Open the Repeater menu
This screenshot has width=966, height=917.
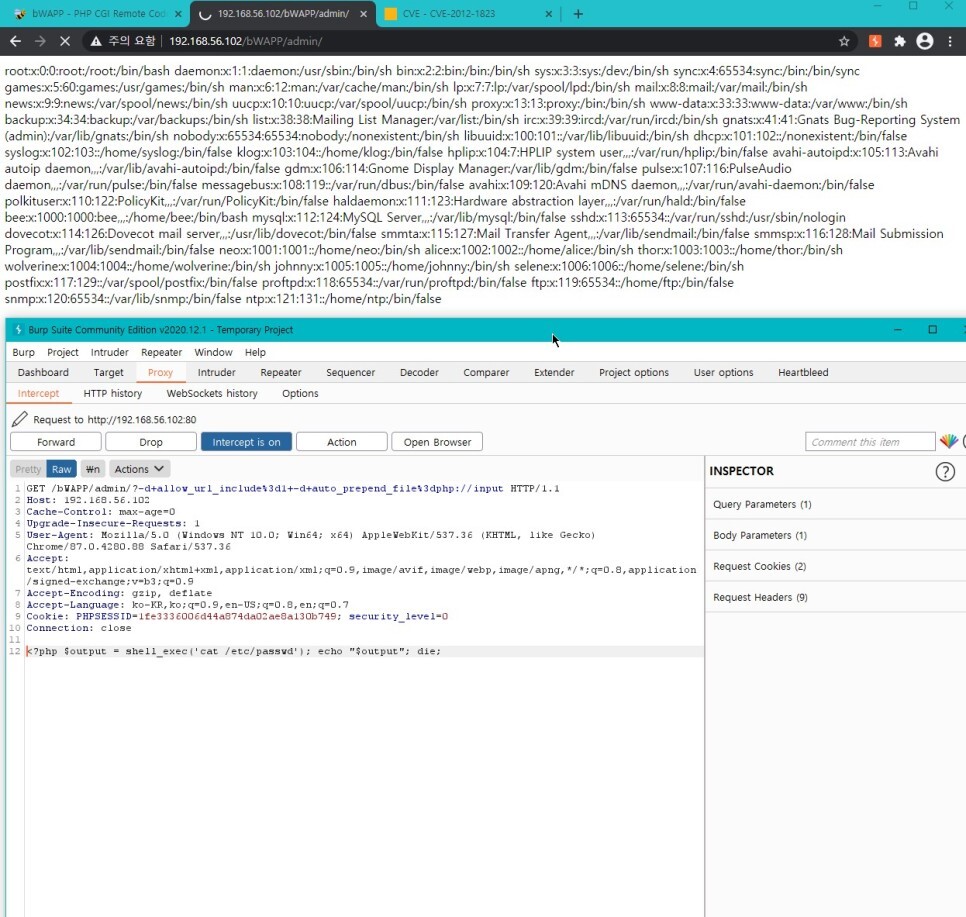click(161, 352)
